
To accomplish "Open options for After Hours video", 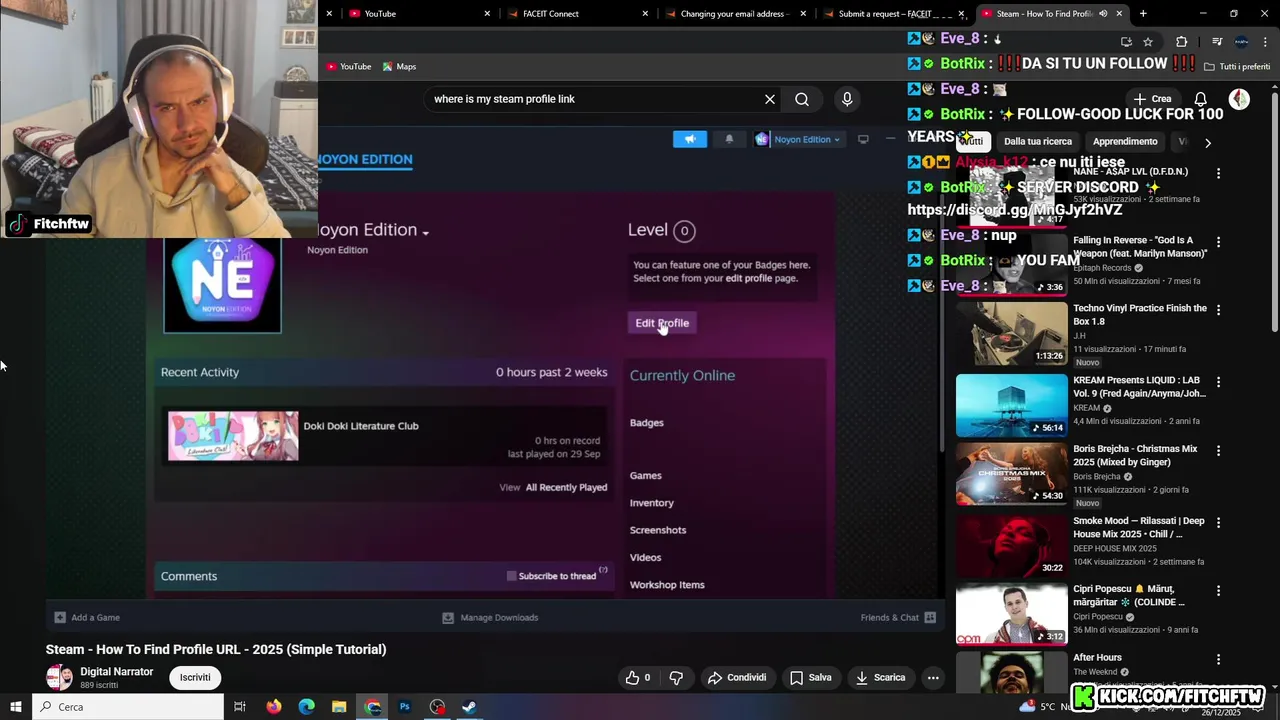I will tap(1218, 659).
